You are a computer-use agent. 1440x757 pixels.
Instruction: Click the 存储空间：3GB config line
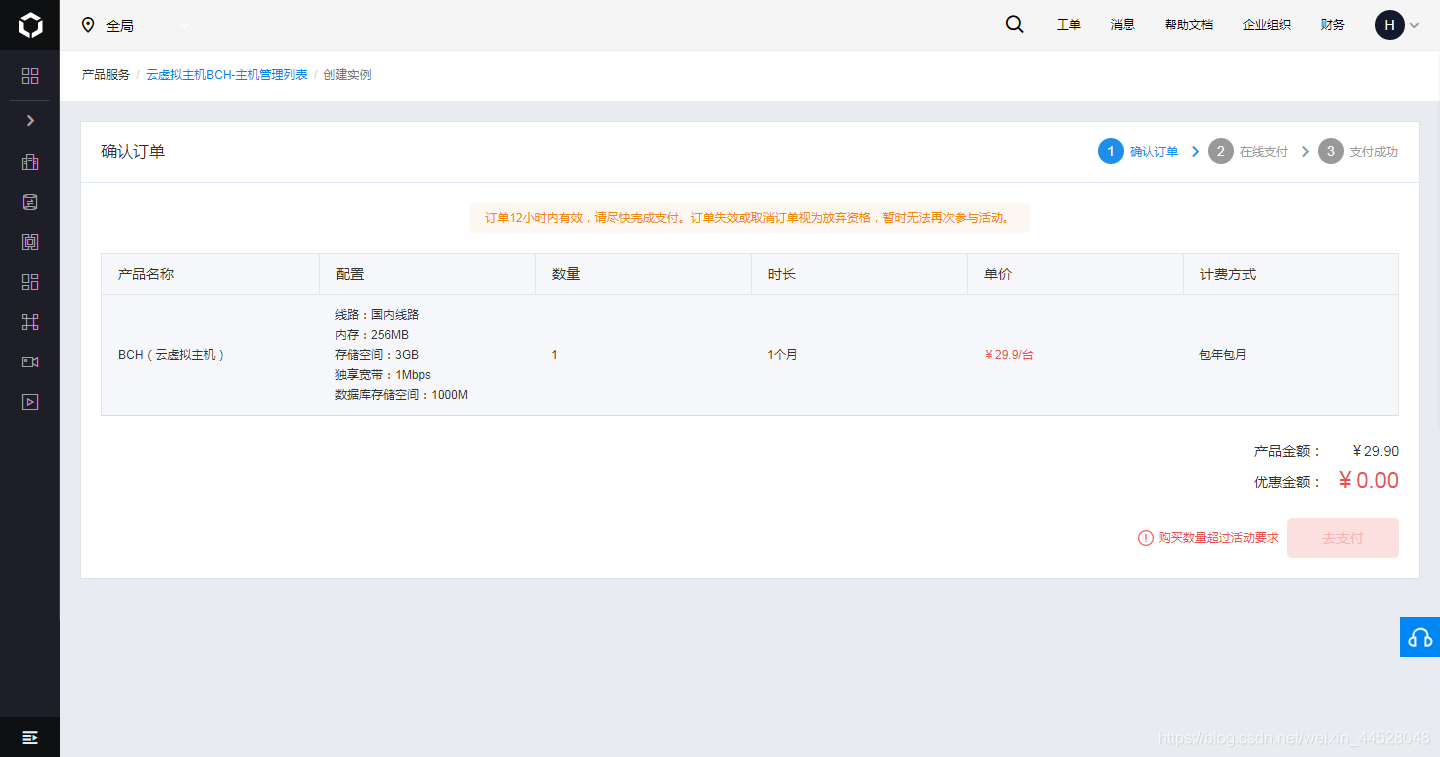click(x=377, y=355)
